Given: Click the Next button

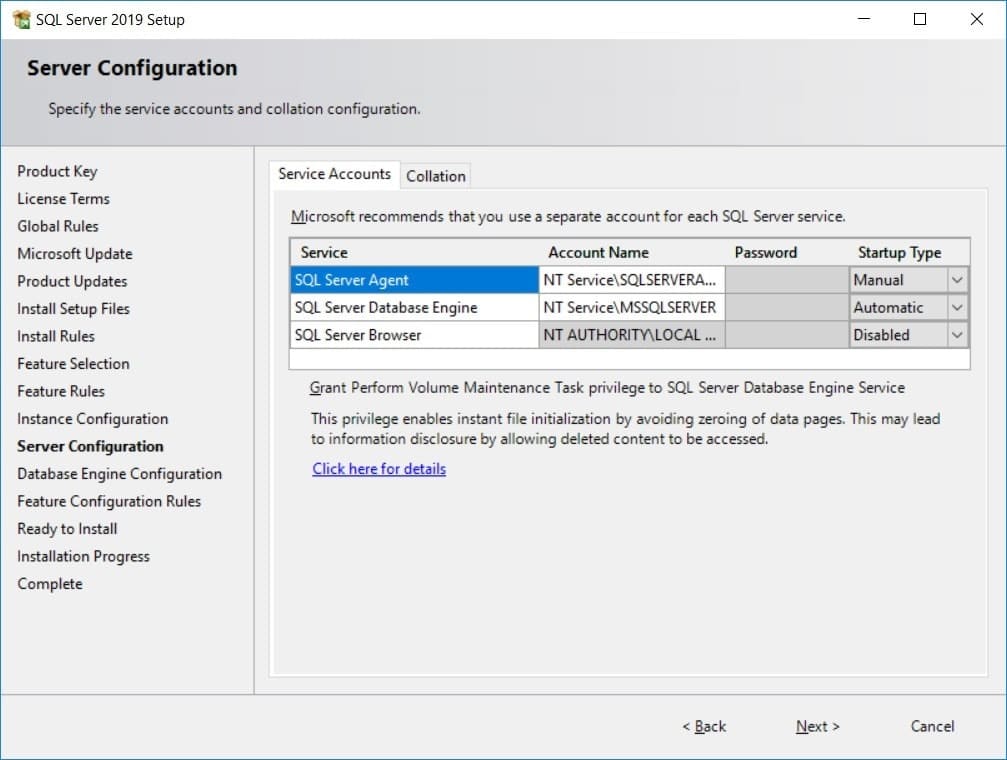Looking at the screenshot, I should click(816, 726).
